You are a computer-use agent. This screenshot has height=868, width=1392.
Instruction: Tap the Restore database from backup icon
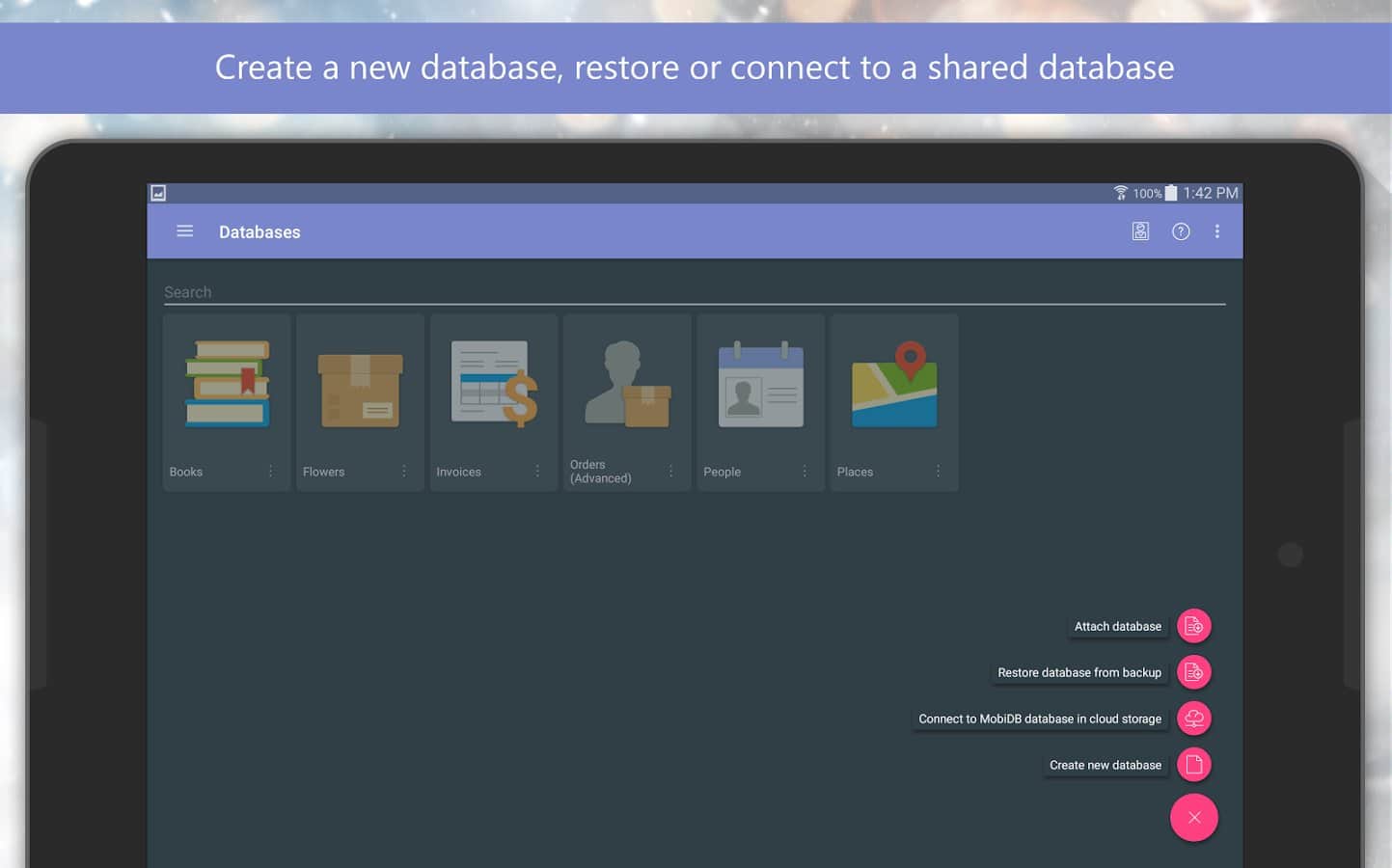coord(1193,672)
